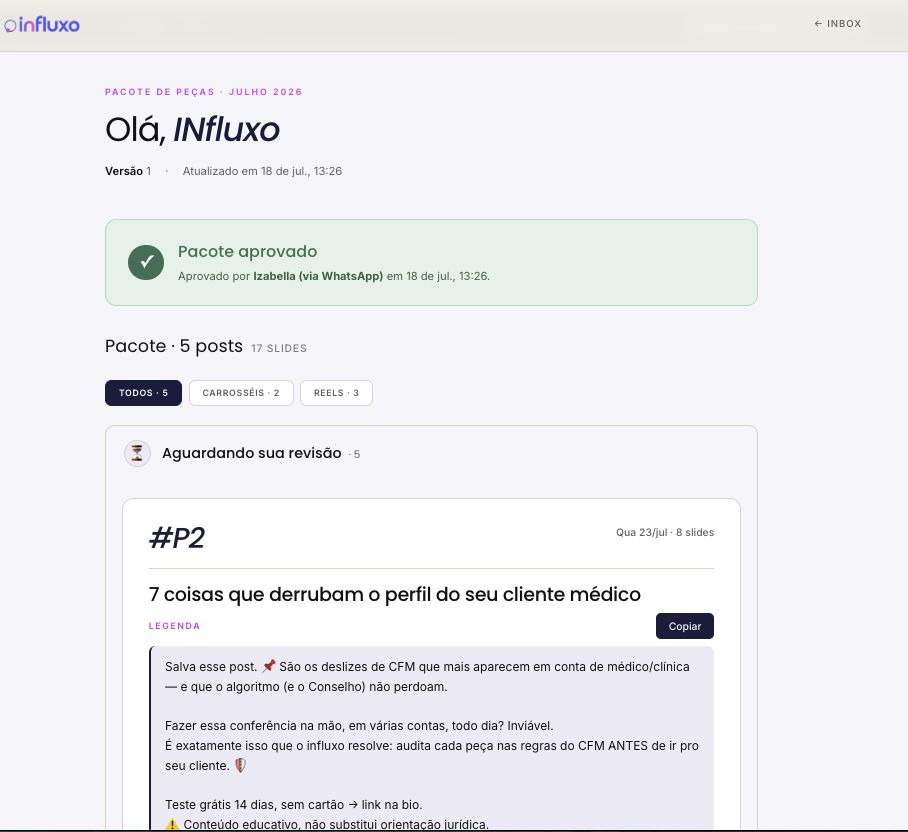Click 'PACOTE DE PEÇAS · JULHO 2026' label
The width and height of the screenshot is (908, 832).
click(203, 91)
